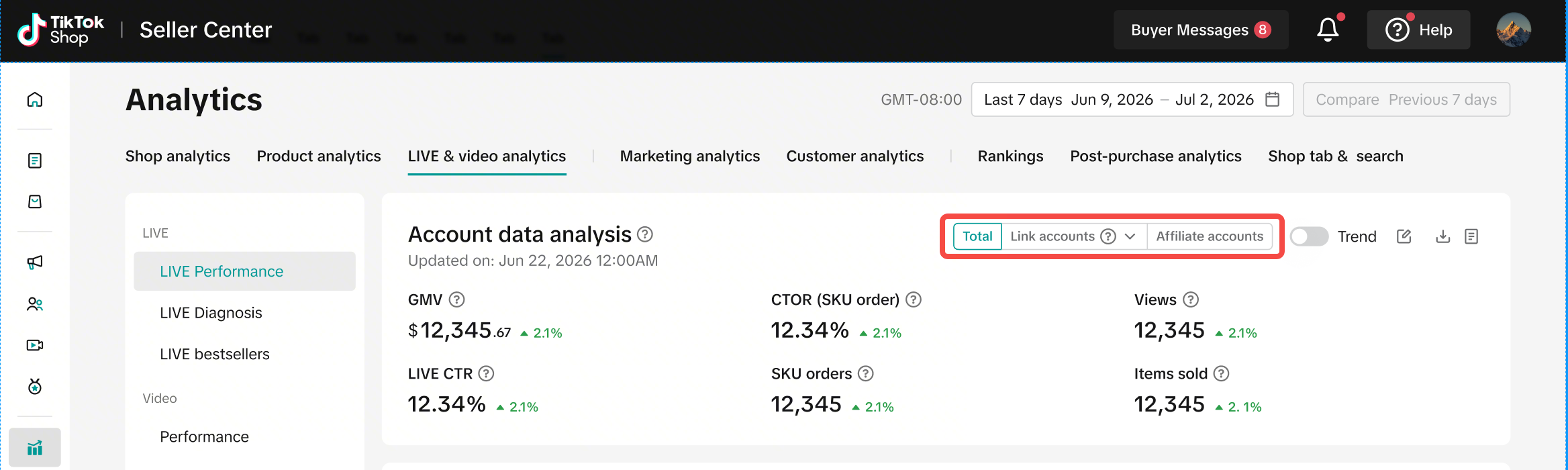Image resolution: width=1568 pixels, height=470 pixels.
Task: Expand the Link accounts dropdown
Action: tap(1130, 236)
